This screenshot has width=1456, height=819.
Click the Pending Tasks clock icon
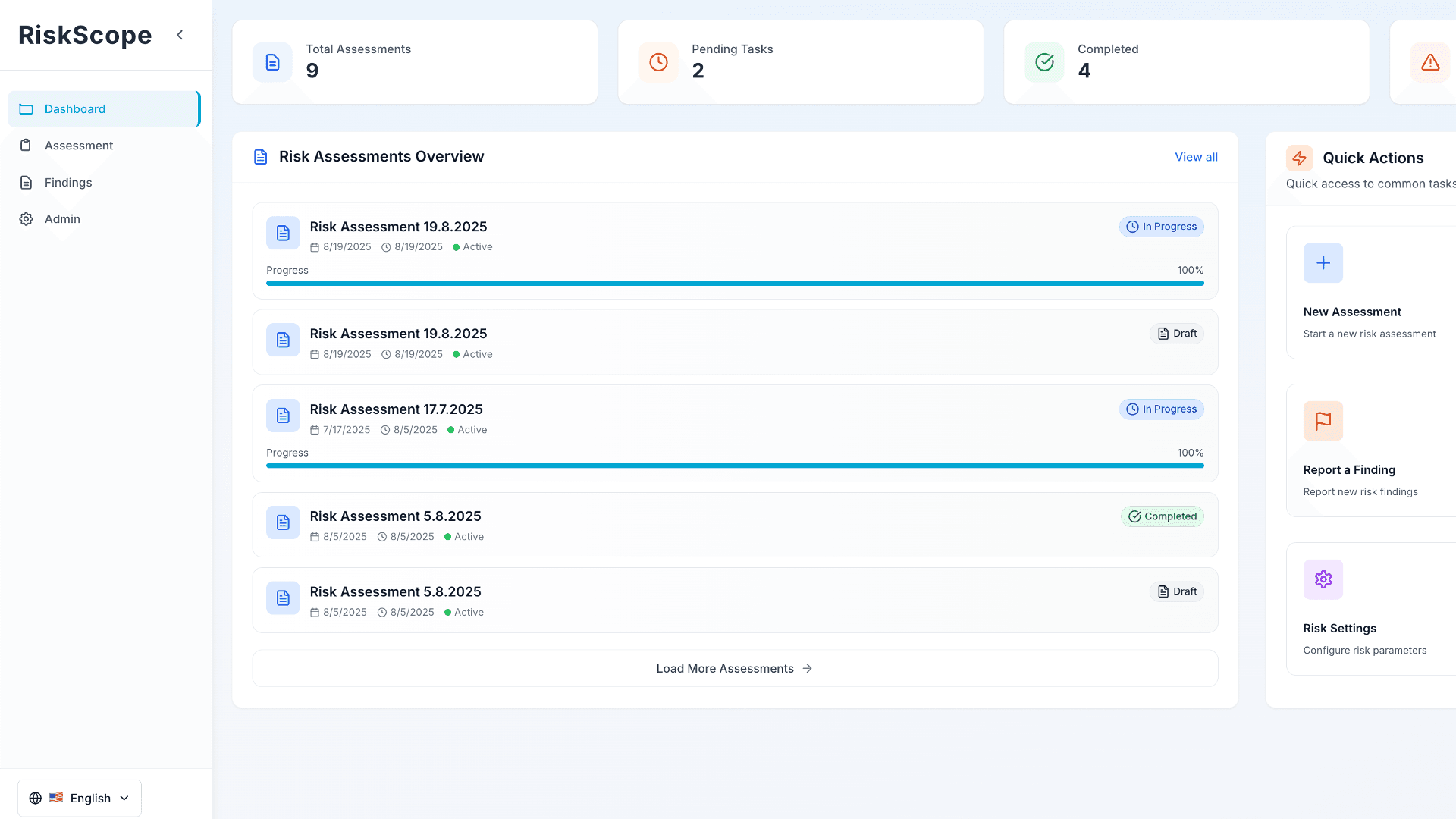pos(658,62)
